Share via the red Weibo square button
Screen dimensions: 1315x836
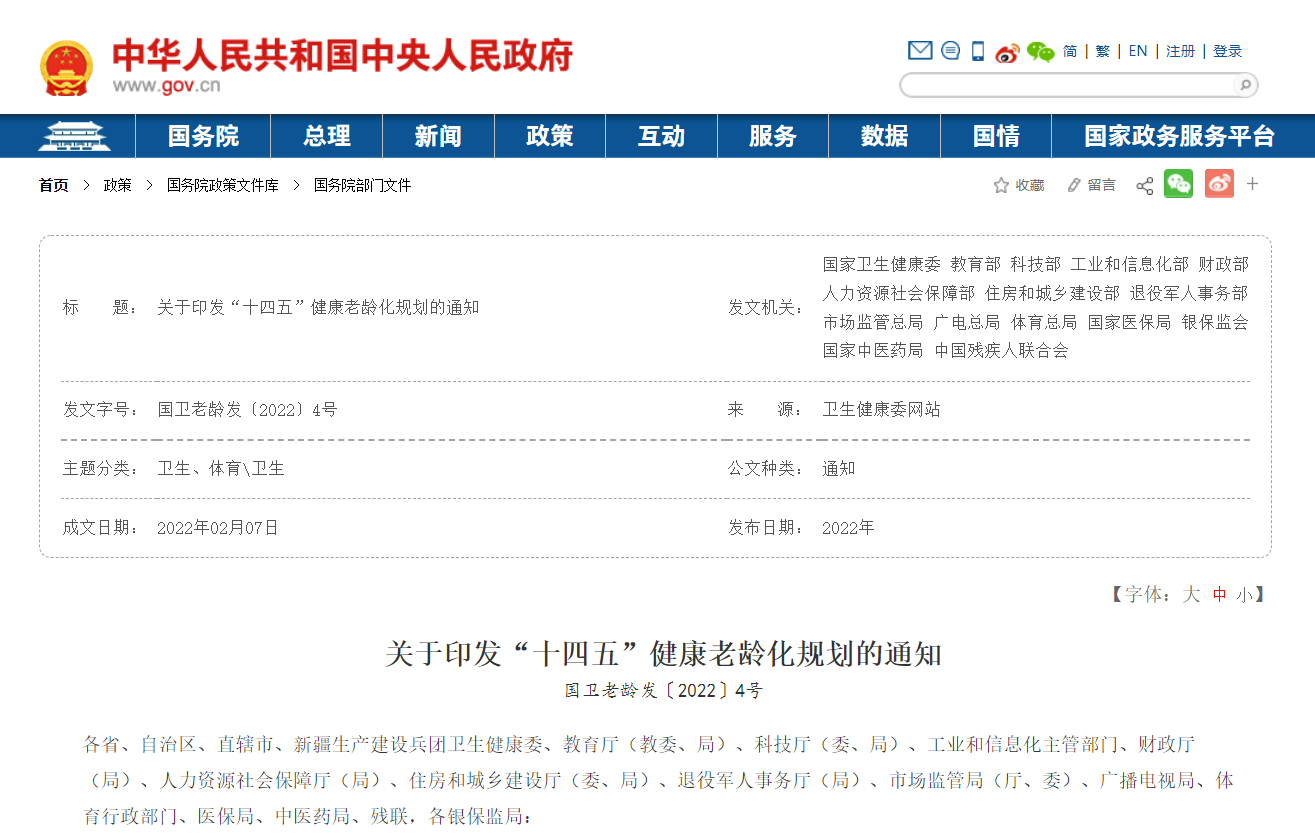(x=1219, y=184)
